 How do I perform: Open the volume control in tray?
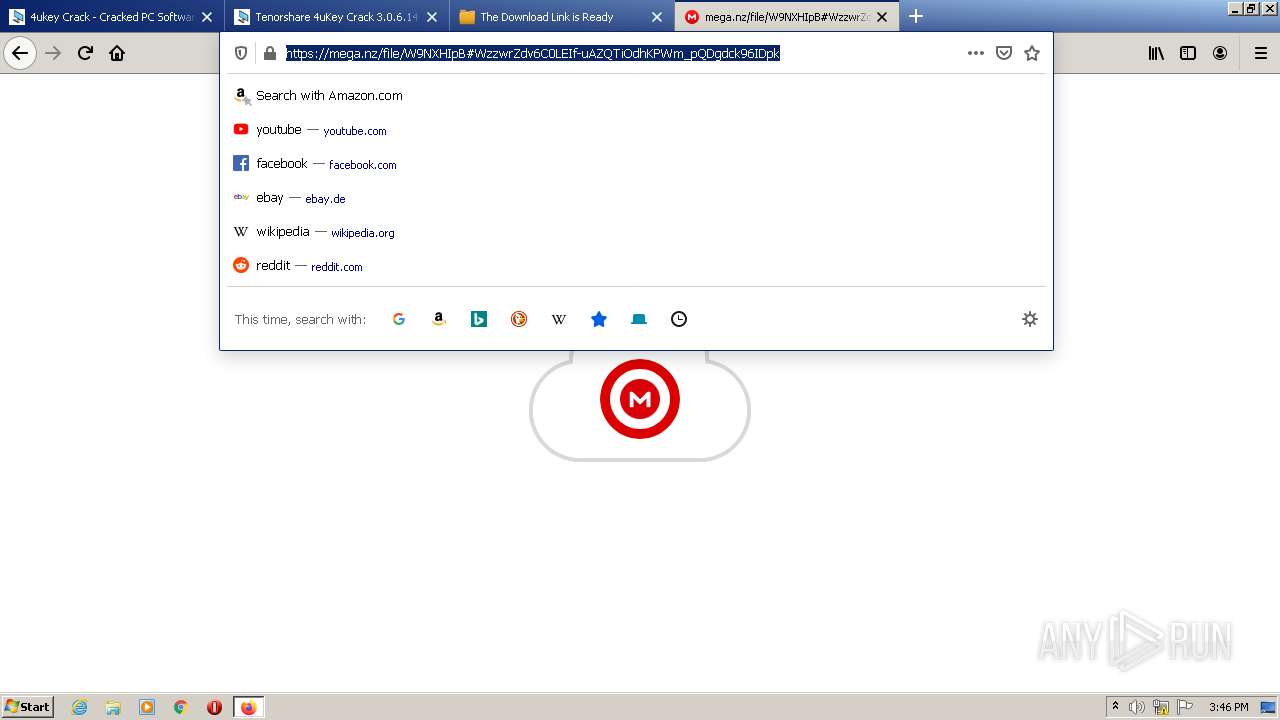pos(1137,707)
